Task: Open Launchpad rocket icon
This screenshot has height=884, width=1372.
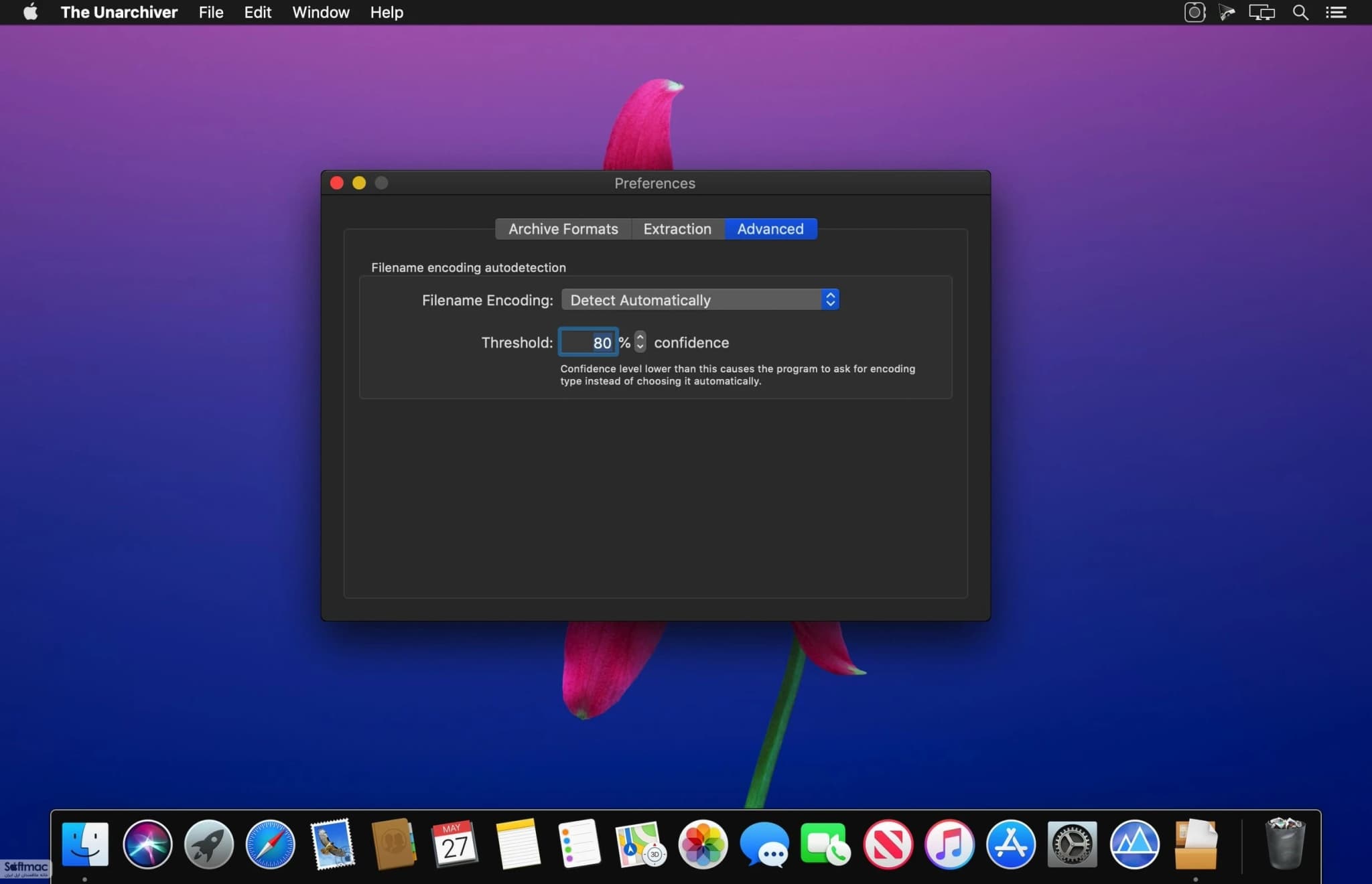Action: pos(209,844)
